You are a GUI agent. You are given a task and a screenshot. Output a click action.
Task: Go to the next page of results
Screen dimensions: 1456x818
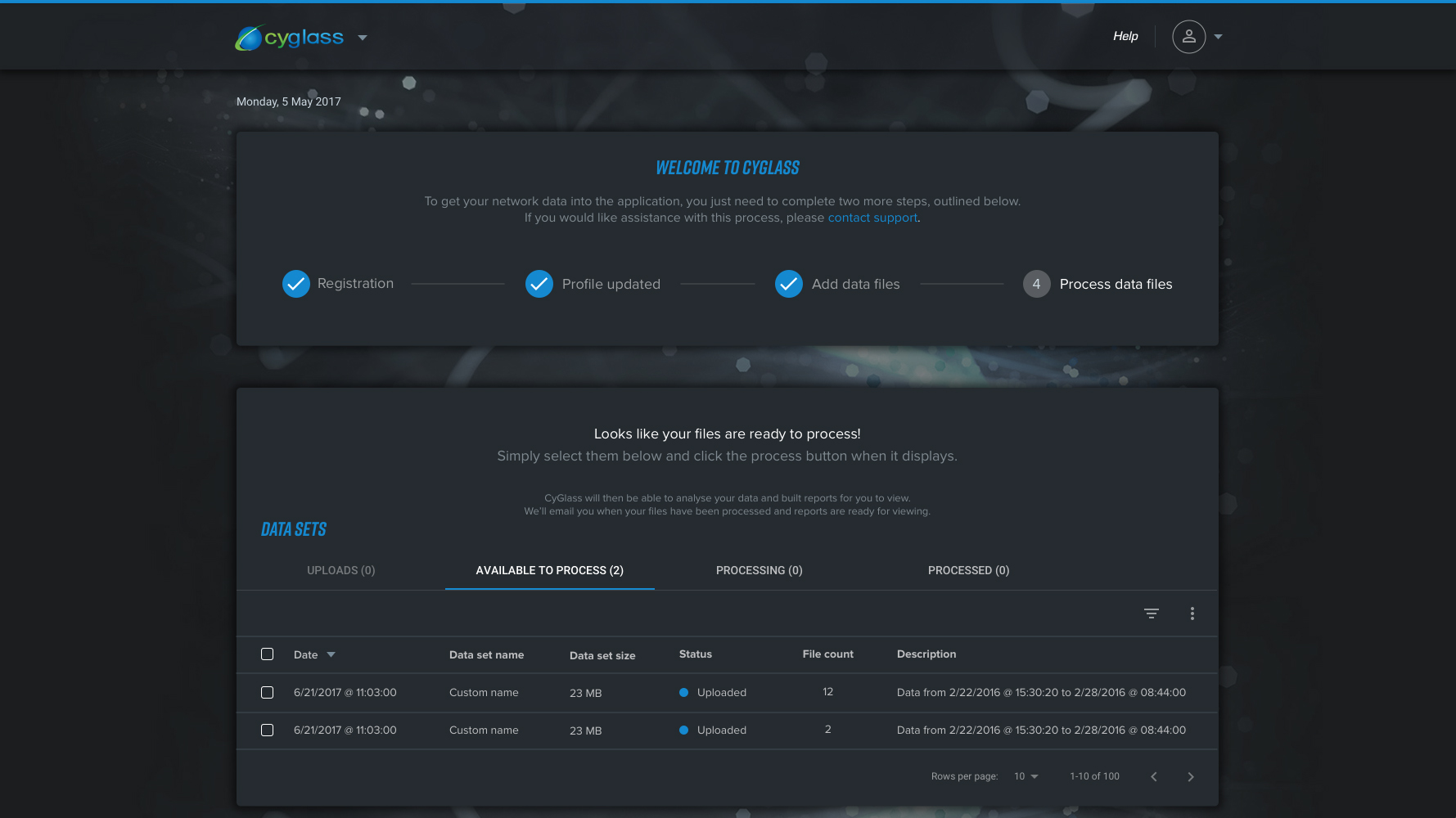point(1190,776)
